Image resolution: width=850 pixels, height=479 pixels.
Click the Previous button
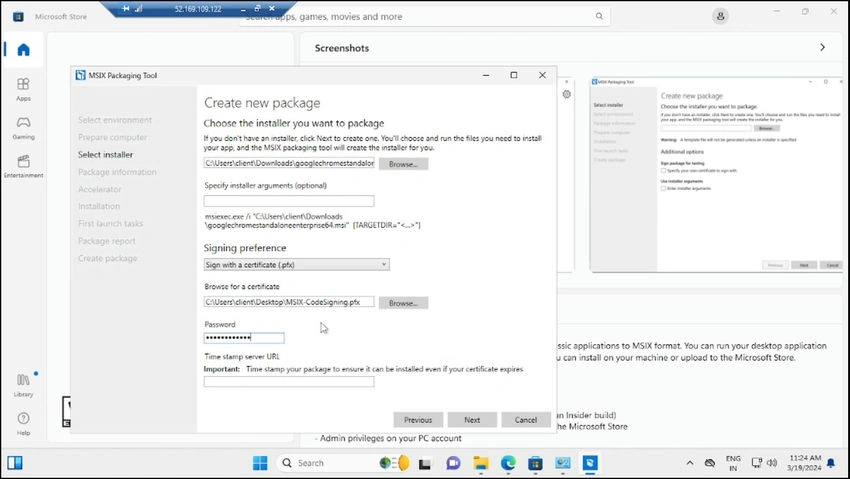(x=418, y=420)
